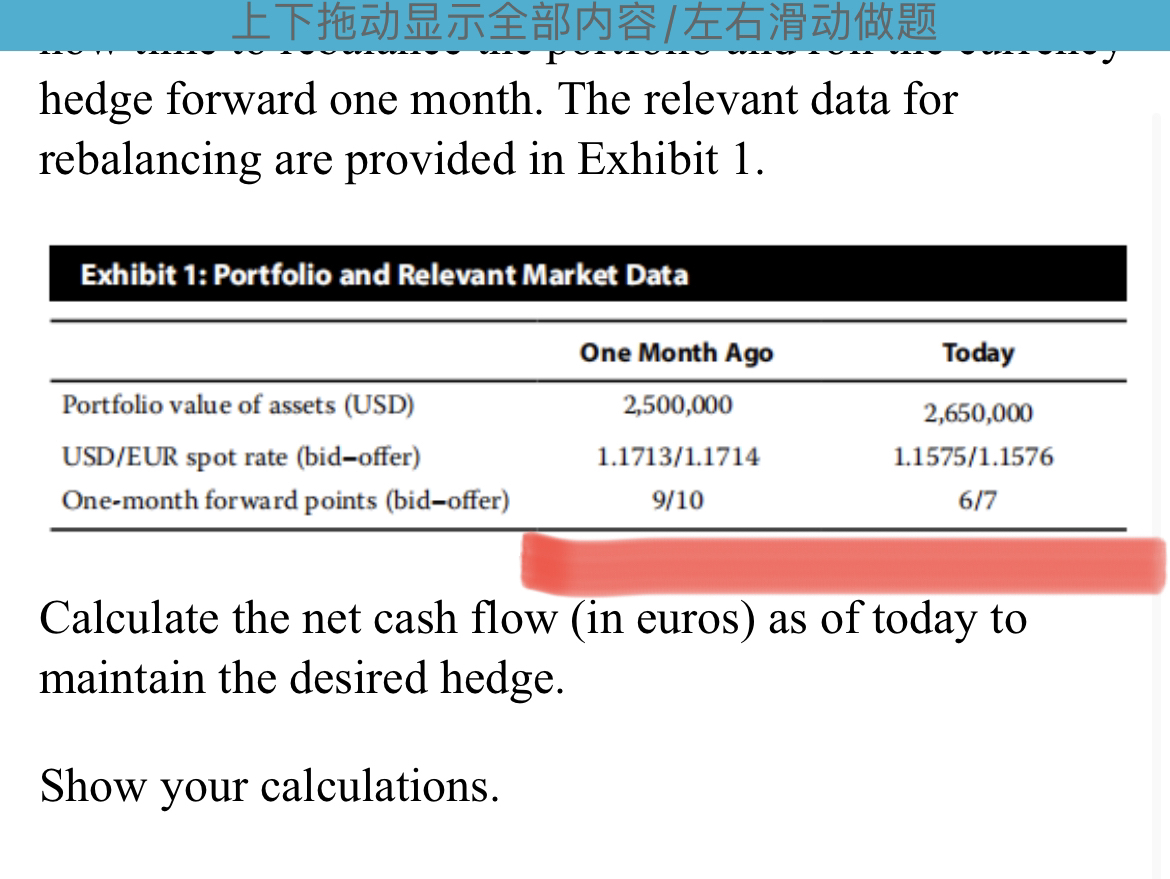Click the 'hedge forward one month' text line
This screenshot has height=879, width=1170.
tap(498, 100)
